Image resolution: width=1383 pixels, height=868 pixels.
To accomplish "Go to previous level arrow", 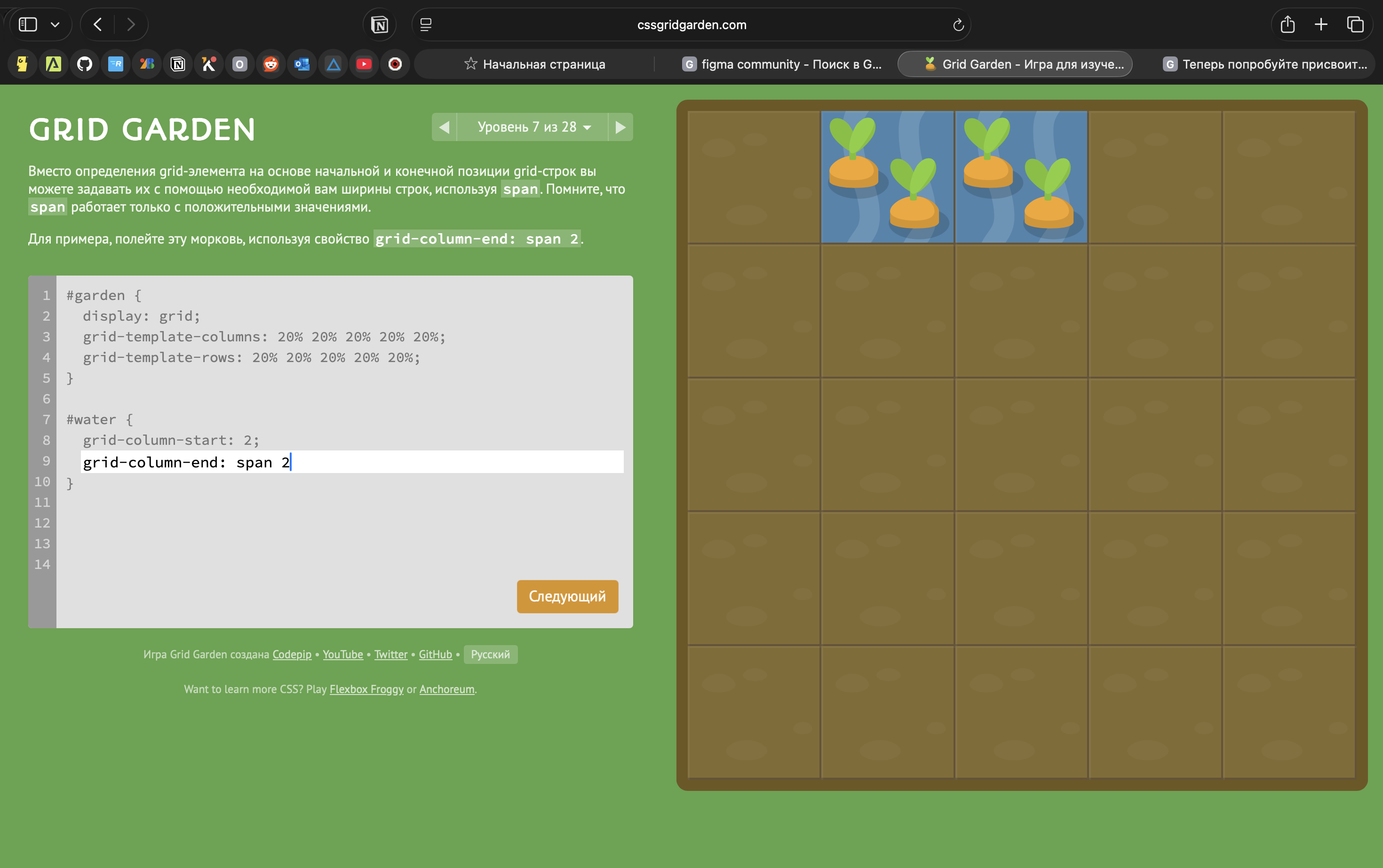I will coord(444,127).
